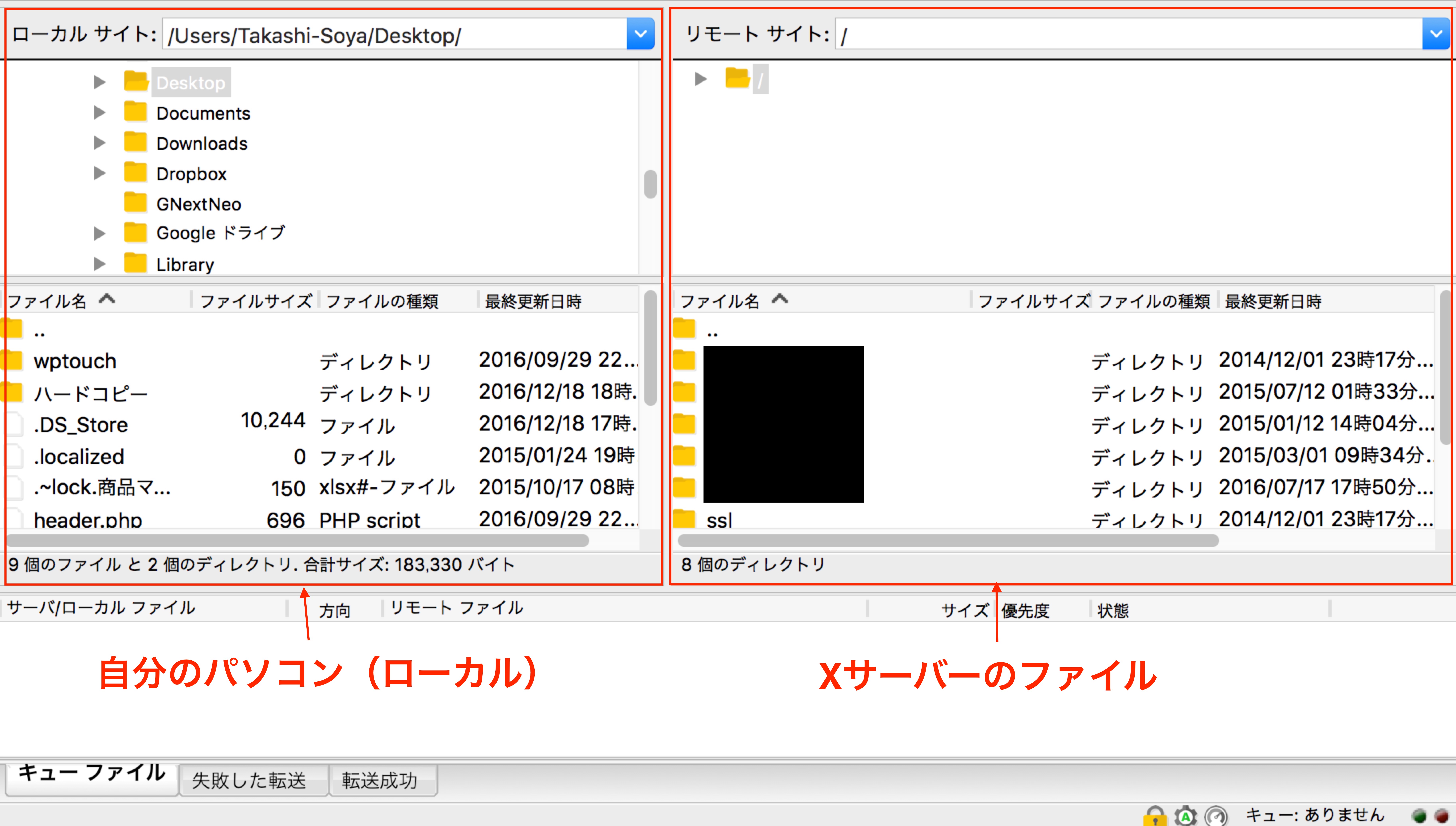
Task: Click the root folder icon in remote tree
Action: (x=737, y=78)
